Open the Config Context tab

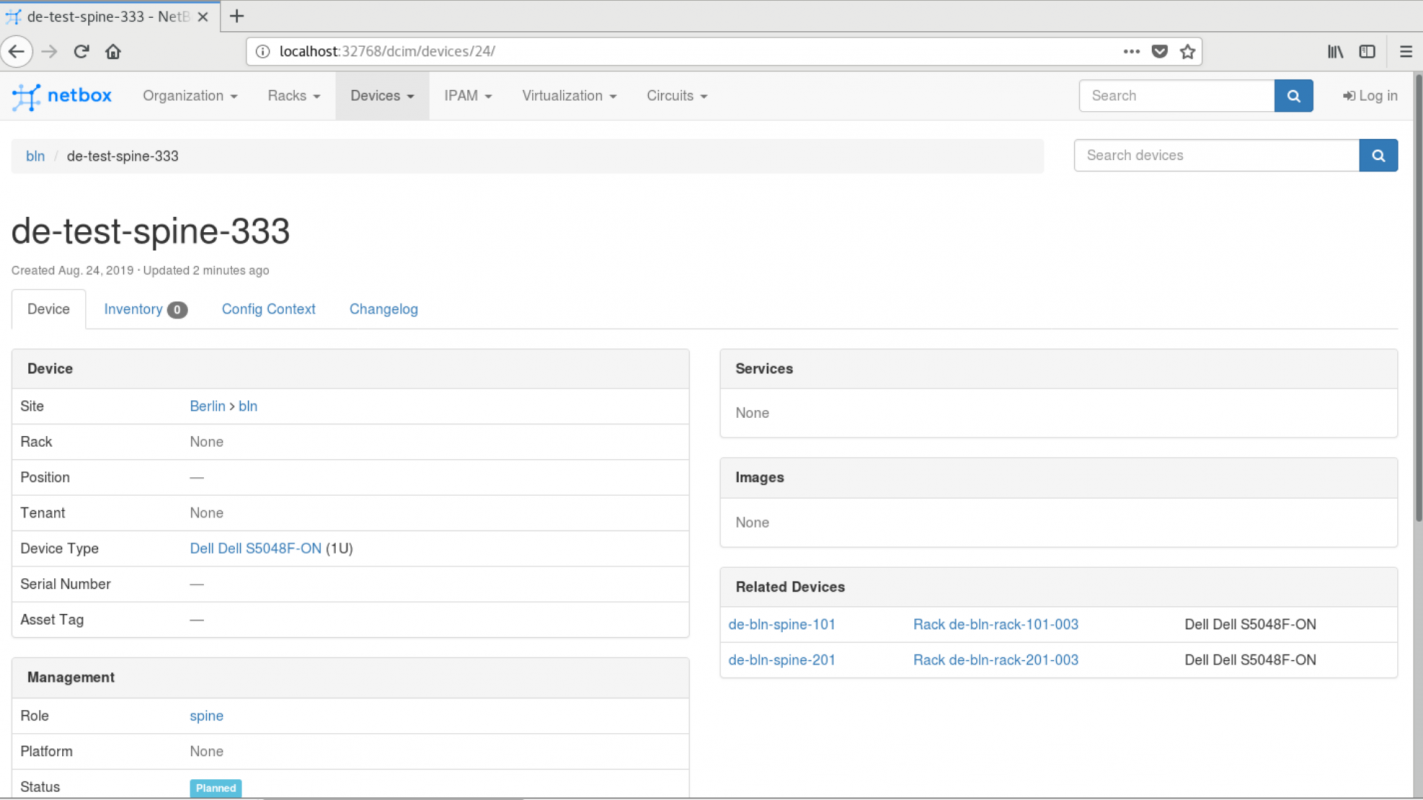pyautogui.click(x=268, y=309)
